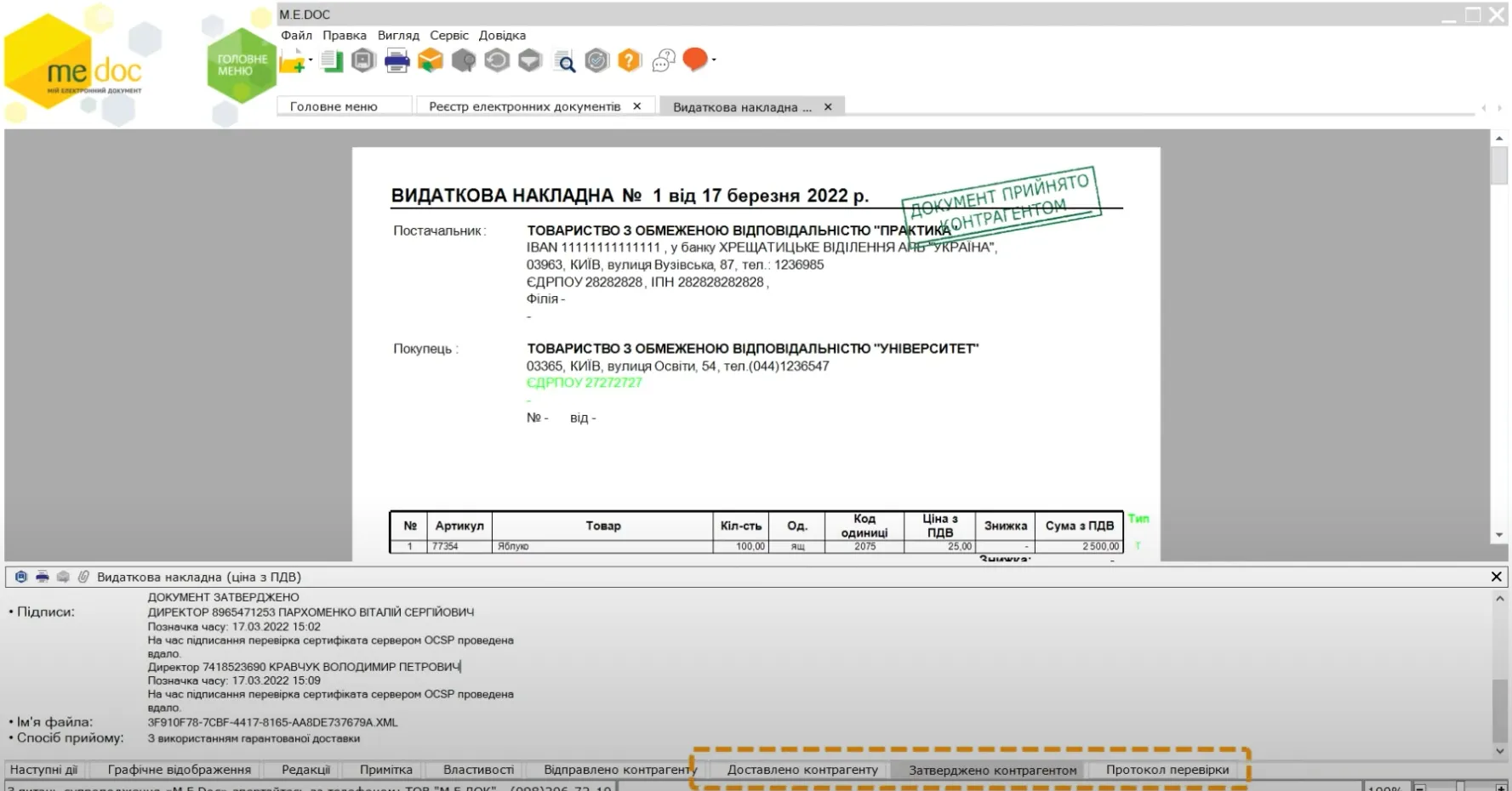Close the Реєстр електронних документів tab
The height and width of the screenshot is (791, 1512).
(x=636, y=106)
